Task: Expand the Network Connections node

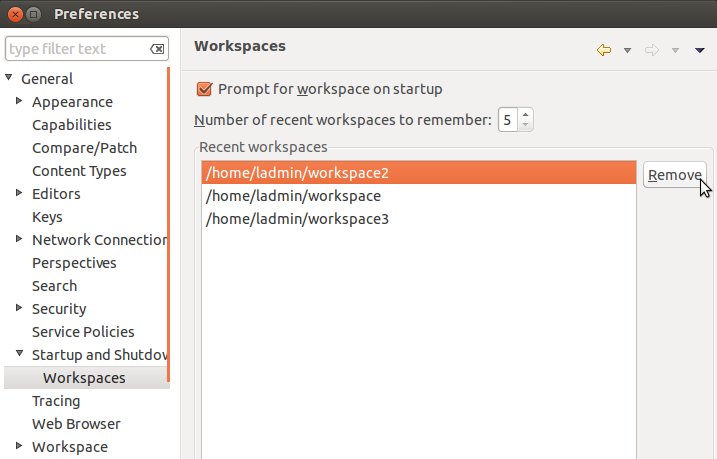Action: point(19,239)
